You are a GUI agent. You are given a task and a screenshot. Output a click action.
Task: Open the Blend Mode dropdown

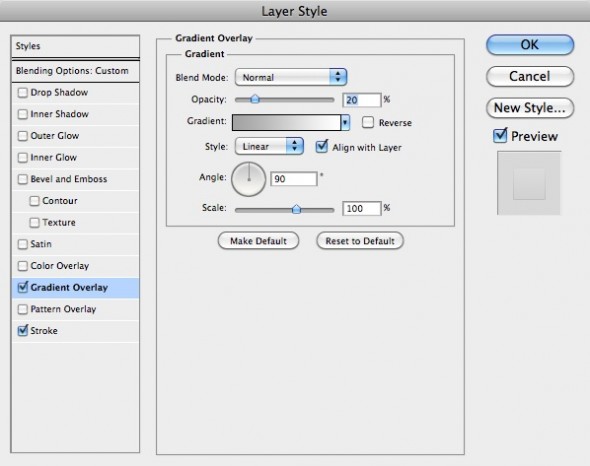click(291, 78)
